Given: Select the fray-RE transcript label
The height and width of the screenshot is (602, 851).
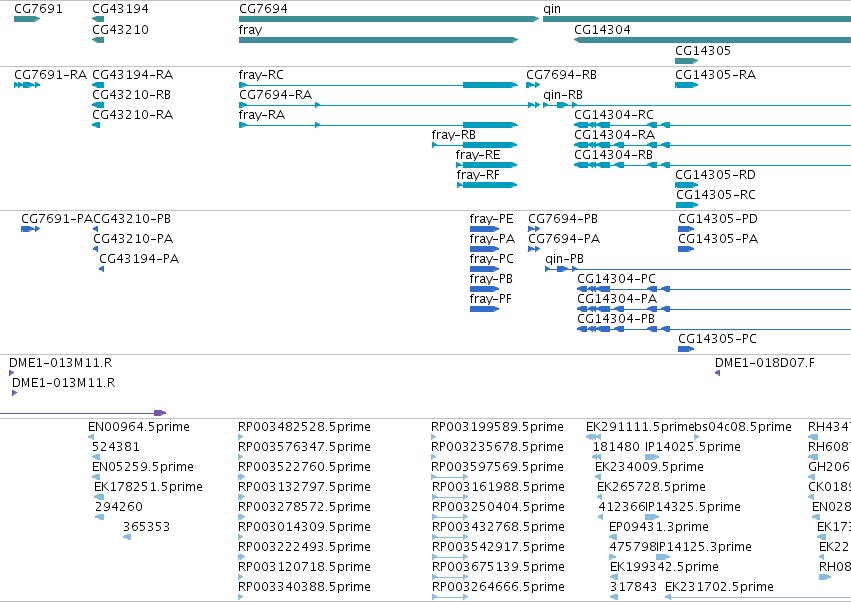Looking at the screenshot, I should click(x=478, y=155).
